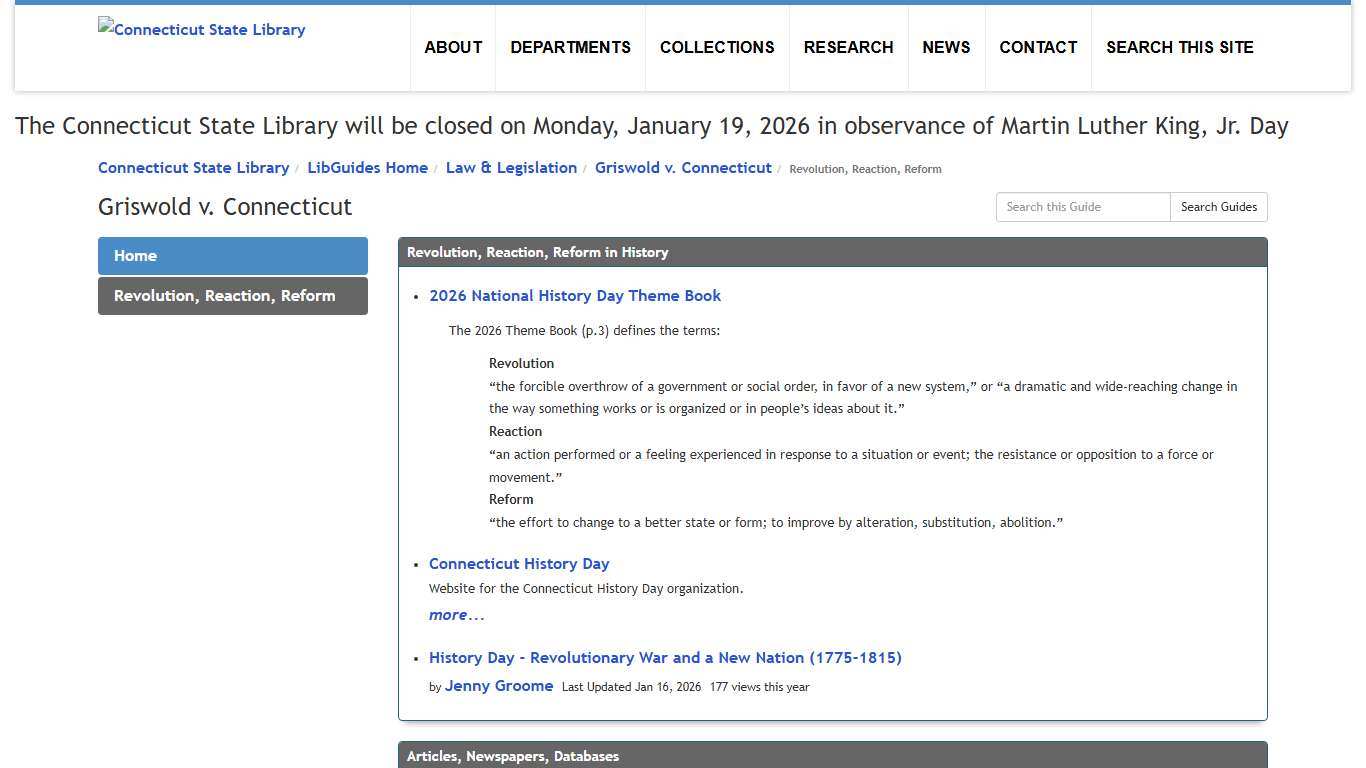Open 2026 National History Day Theme Book
Viewport: 1366px width, 768px height.
[x=575, y=296]
